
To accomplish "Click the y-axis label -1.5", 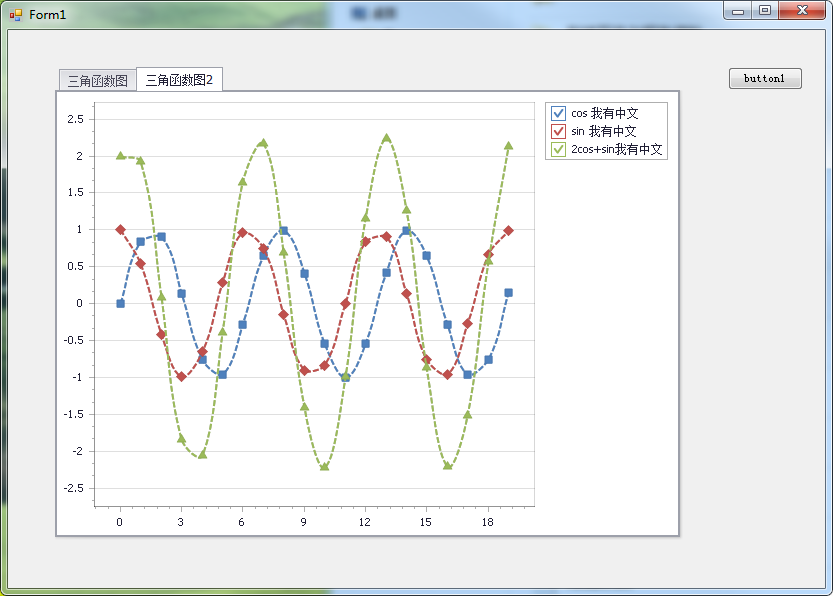I will tap(73, 414).
